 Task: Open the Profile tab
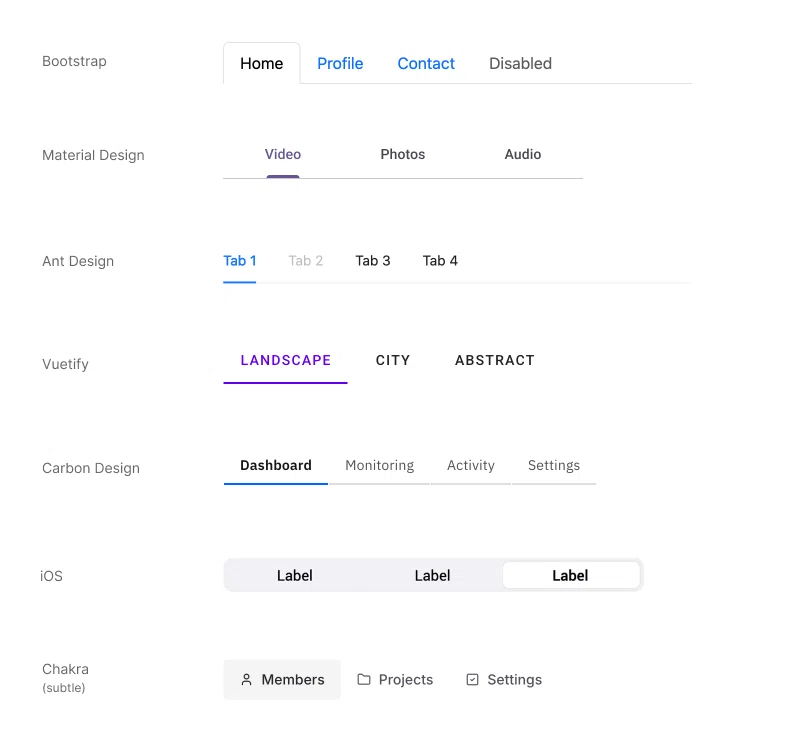click(x=340, y=63)
